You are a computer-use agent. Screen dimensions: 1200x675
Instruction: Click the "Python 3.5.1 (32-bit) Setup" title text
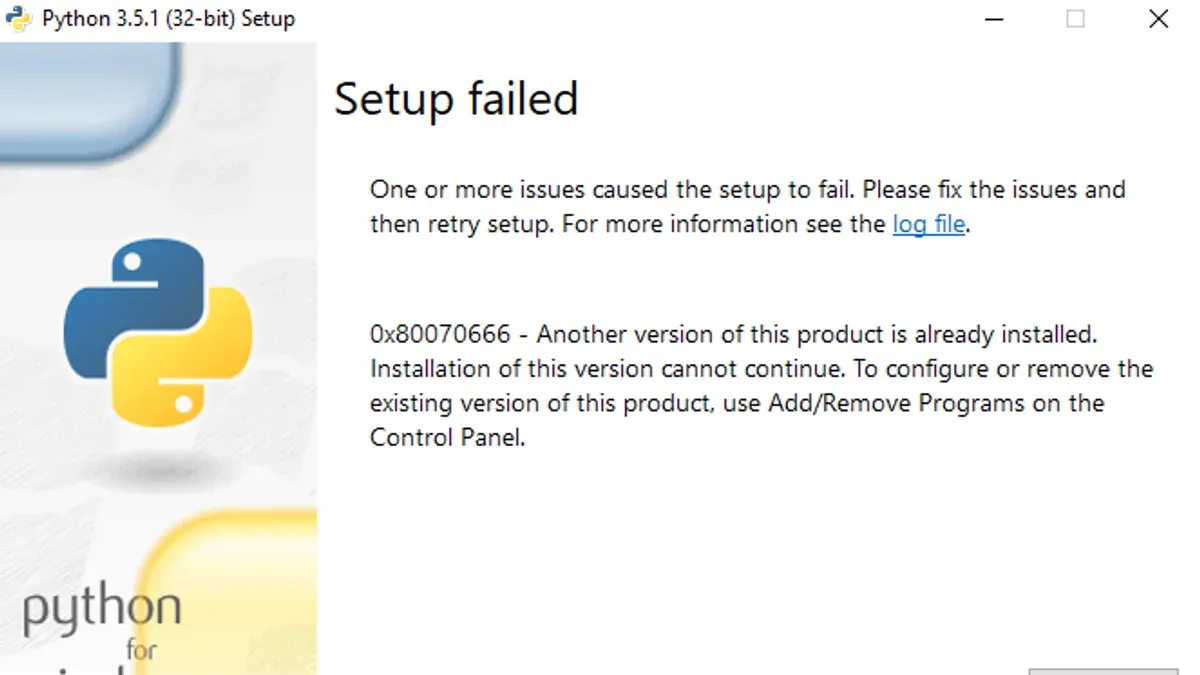[168, 20]
